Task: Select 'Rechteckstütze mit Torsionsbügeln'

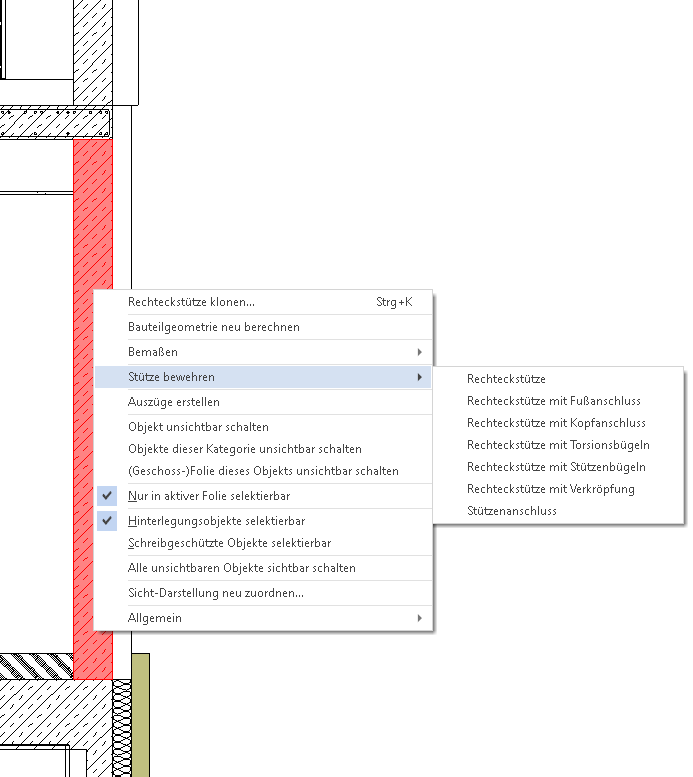Action: tap(558, 445)
